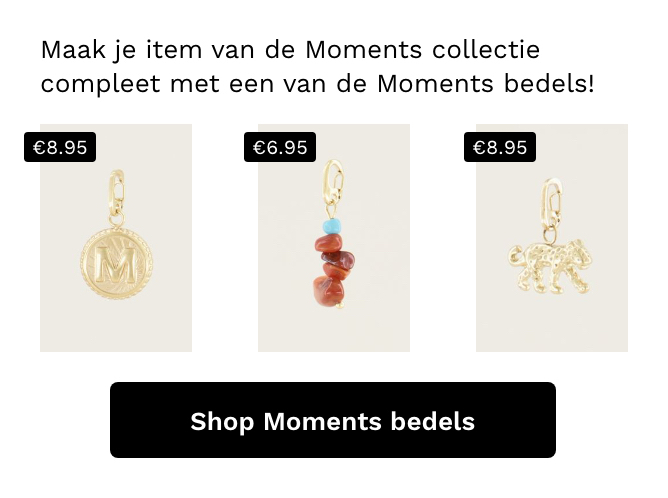This screenshot has height=498, width=668.
Task: Open the gold leopard charm product
Action: 552,238
